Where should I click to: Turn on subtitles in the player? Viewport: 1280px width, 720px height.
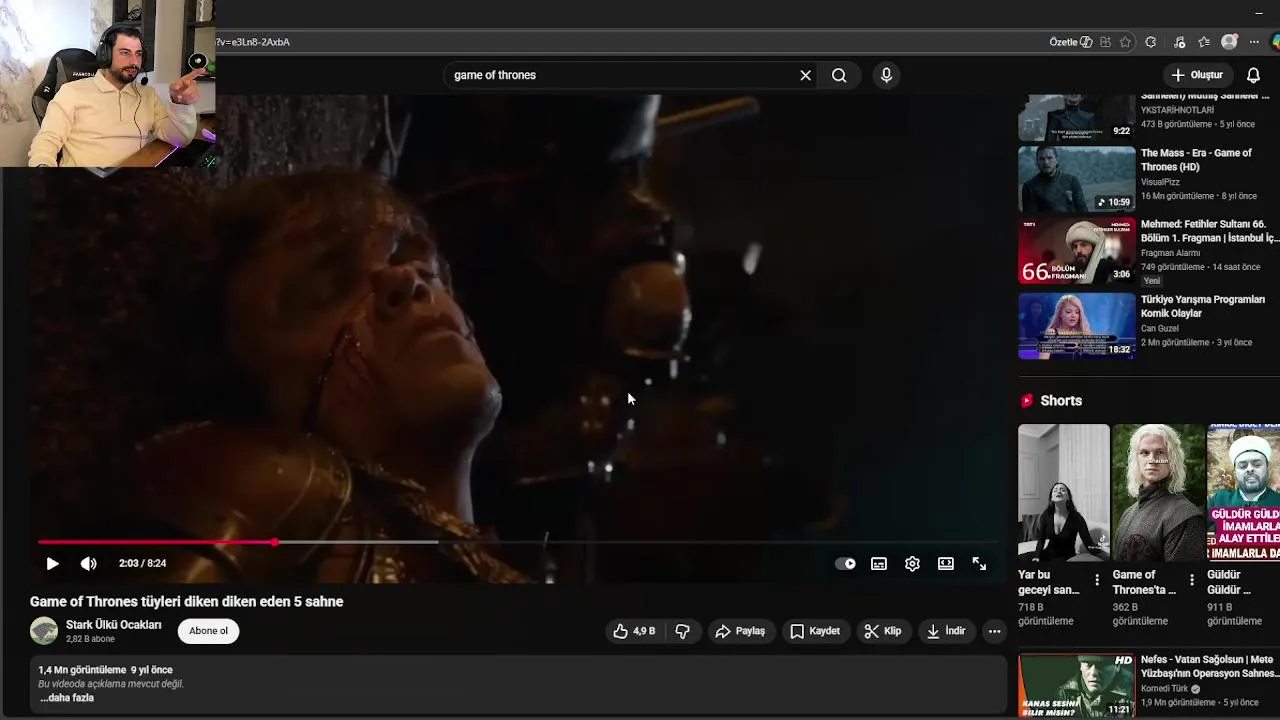(879, 564)
